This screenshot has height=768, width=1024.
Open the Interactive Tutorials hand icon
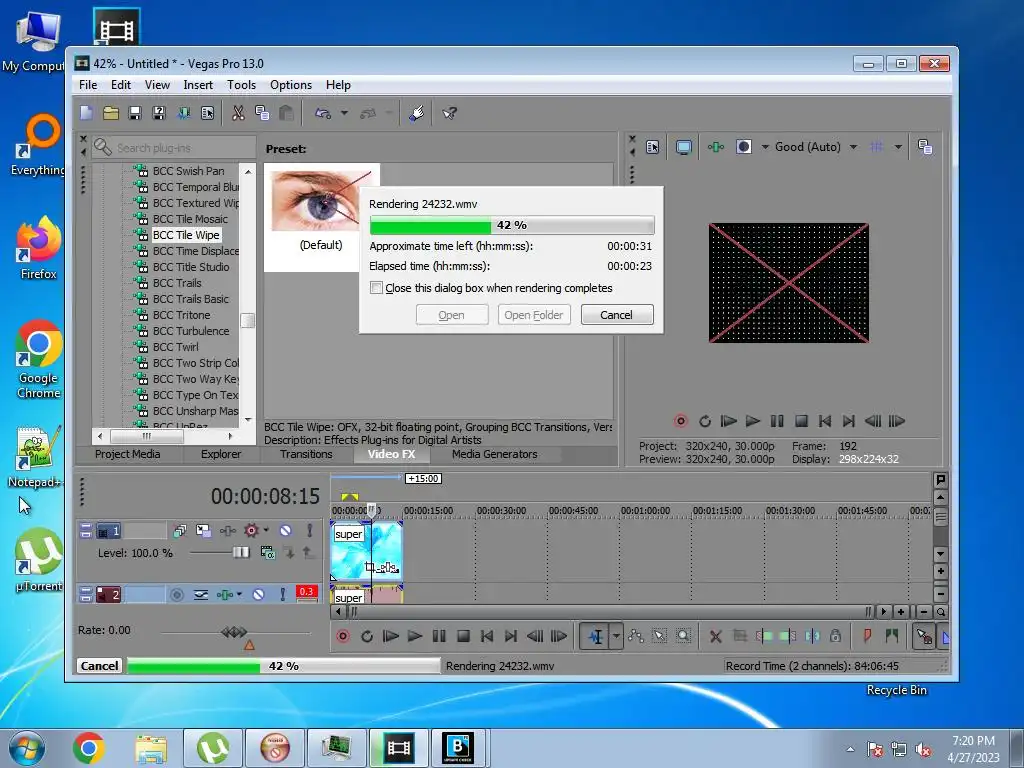417,113
